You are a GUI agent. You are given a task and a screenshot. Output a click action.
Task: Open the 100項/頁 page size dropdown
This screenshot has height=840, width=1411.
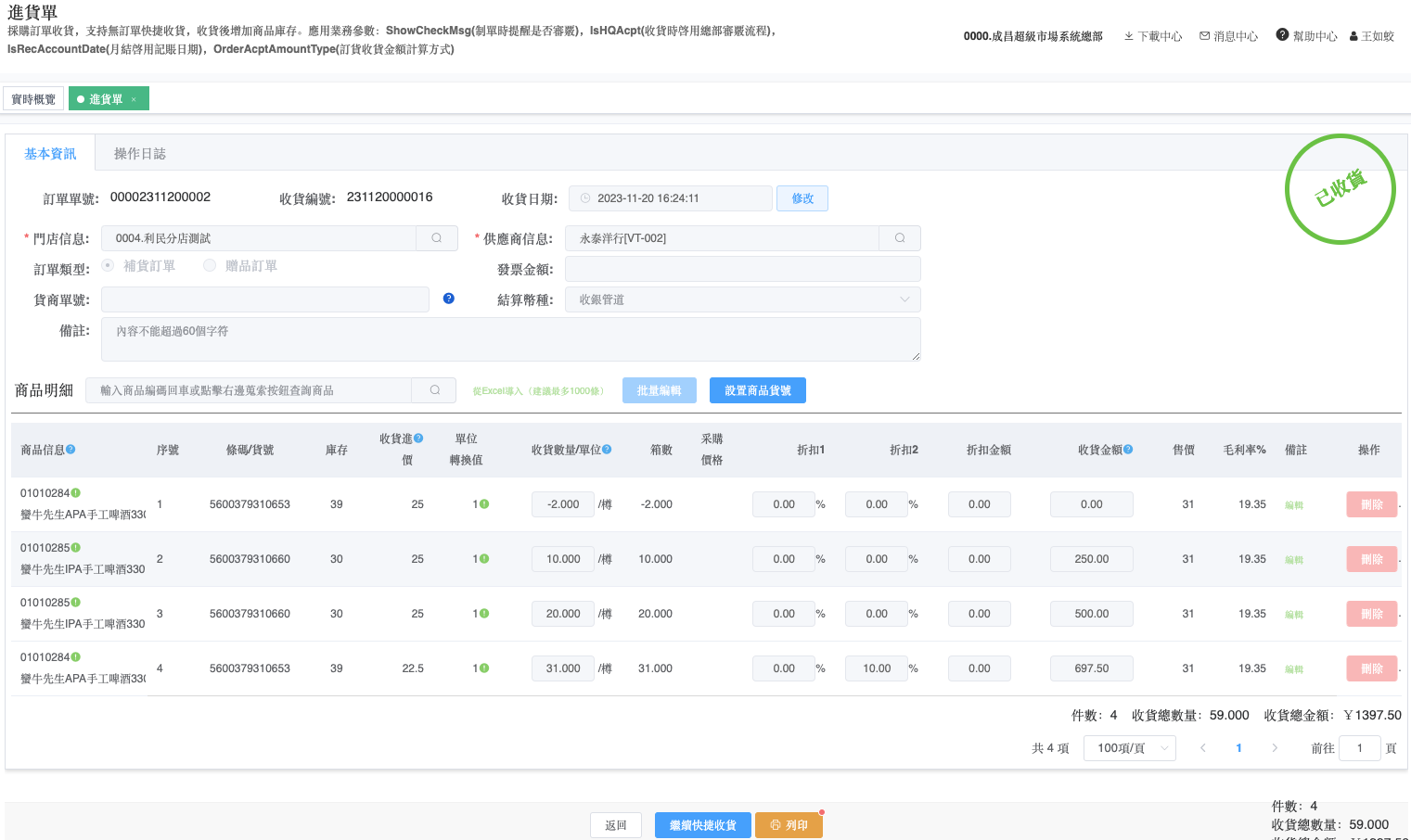(1129, 748)
